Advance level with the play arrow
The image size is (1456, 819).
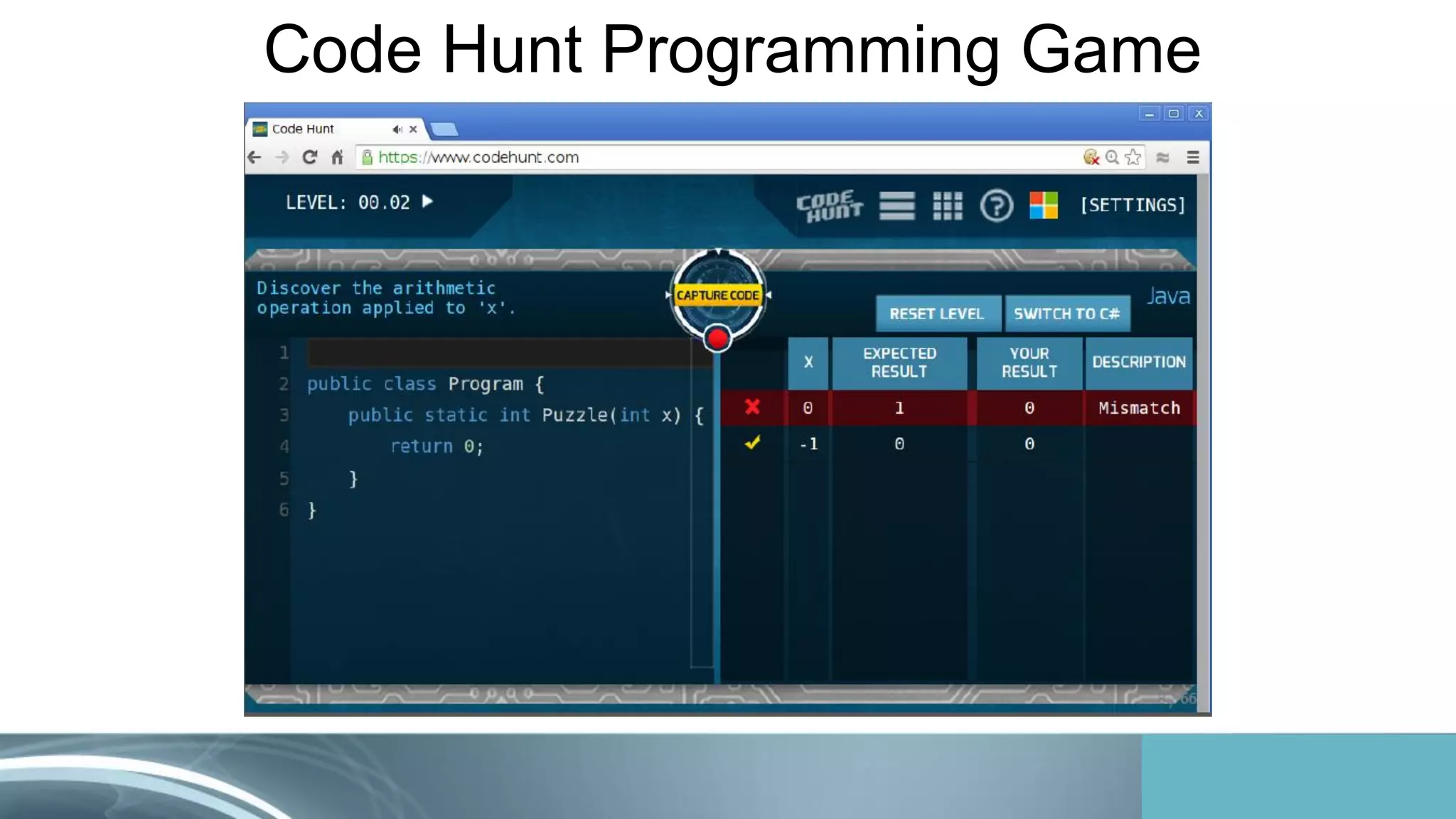427,202
